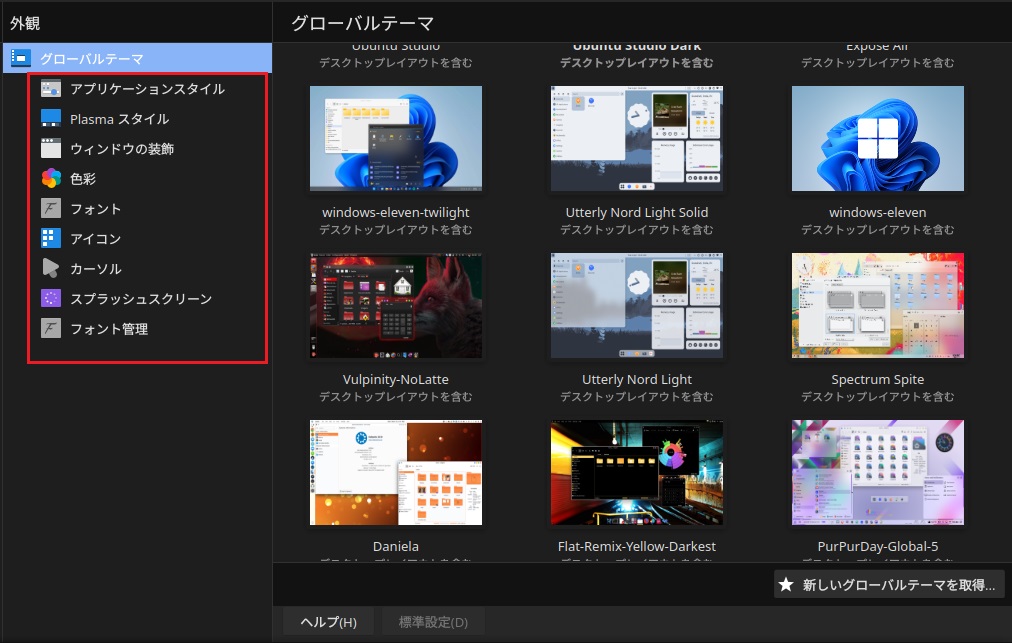Click the ヘルプ(H) button
The width and height of the screenshot is (1012, 643).
point(329,622)
